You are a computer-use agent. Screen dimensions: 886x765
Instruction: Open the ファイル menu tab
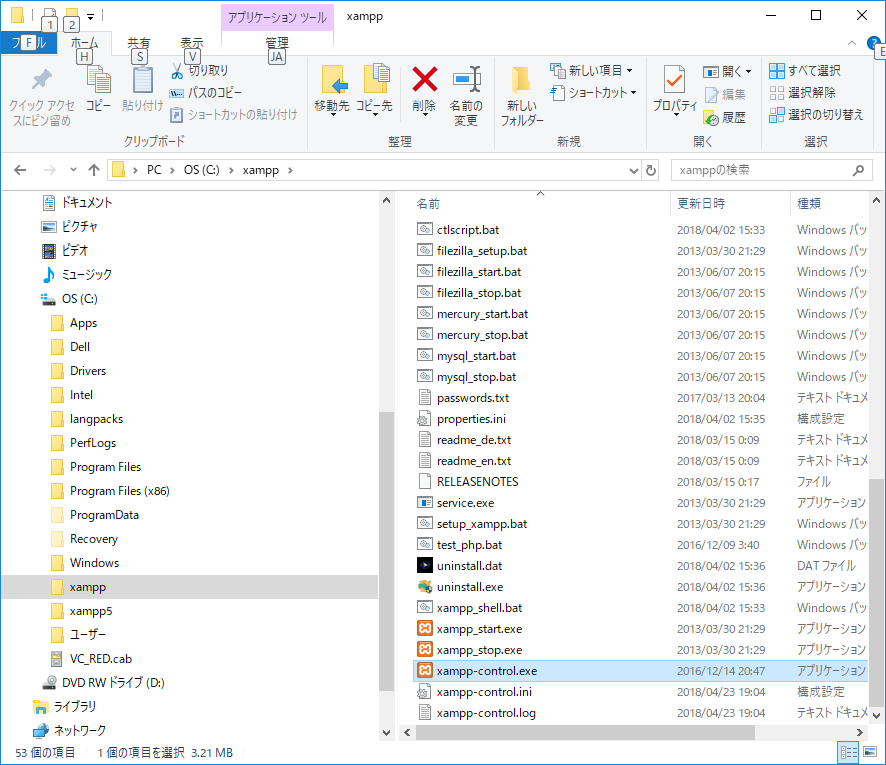[x=29, y=43]
